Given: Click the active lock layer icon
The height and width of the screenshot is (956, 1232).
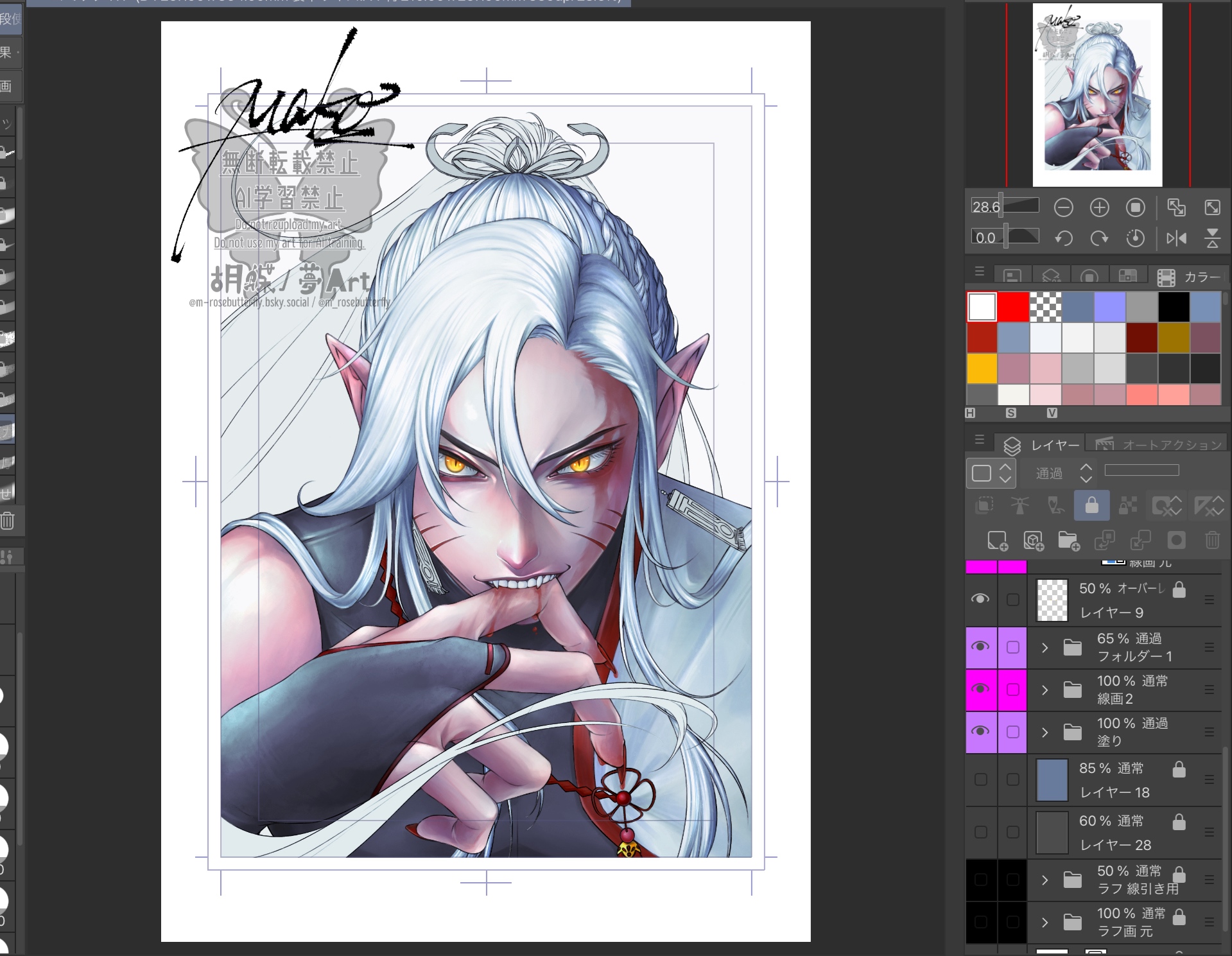Looking at the screenshot, I should pyautogui.click(x=1091, y=506).
